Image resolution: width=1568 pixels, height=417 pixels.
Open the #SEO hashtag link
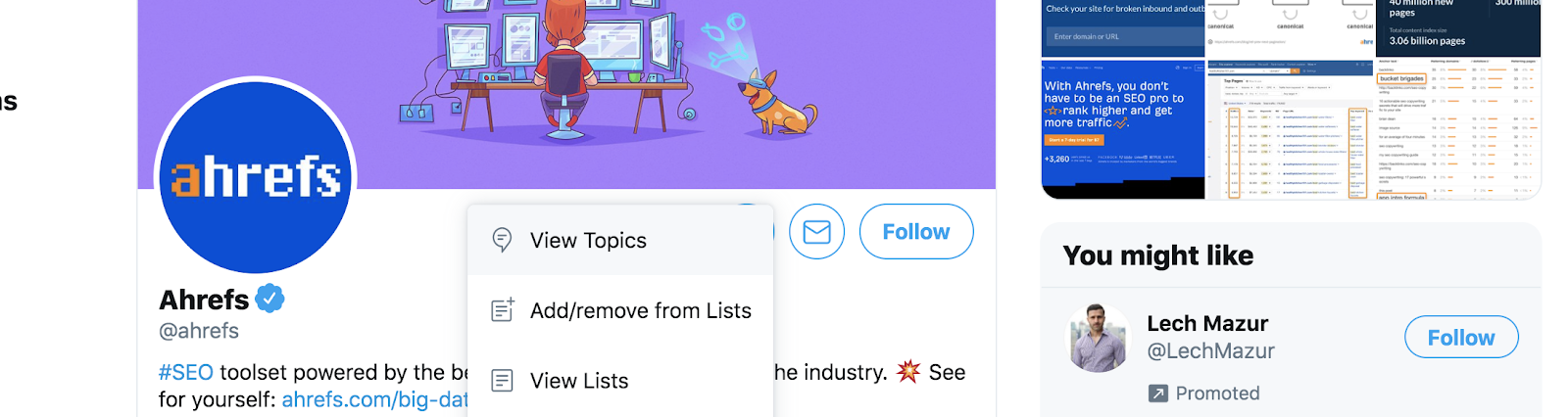tap(185, 373)
